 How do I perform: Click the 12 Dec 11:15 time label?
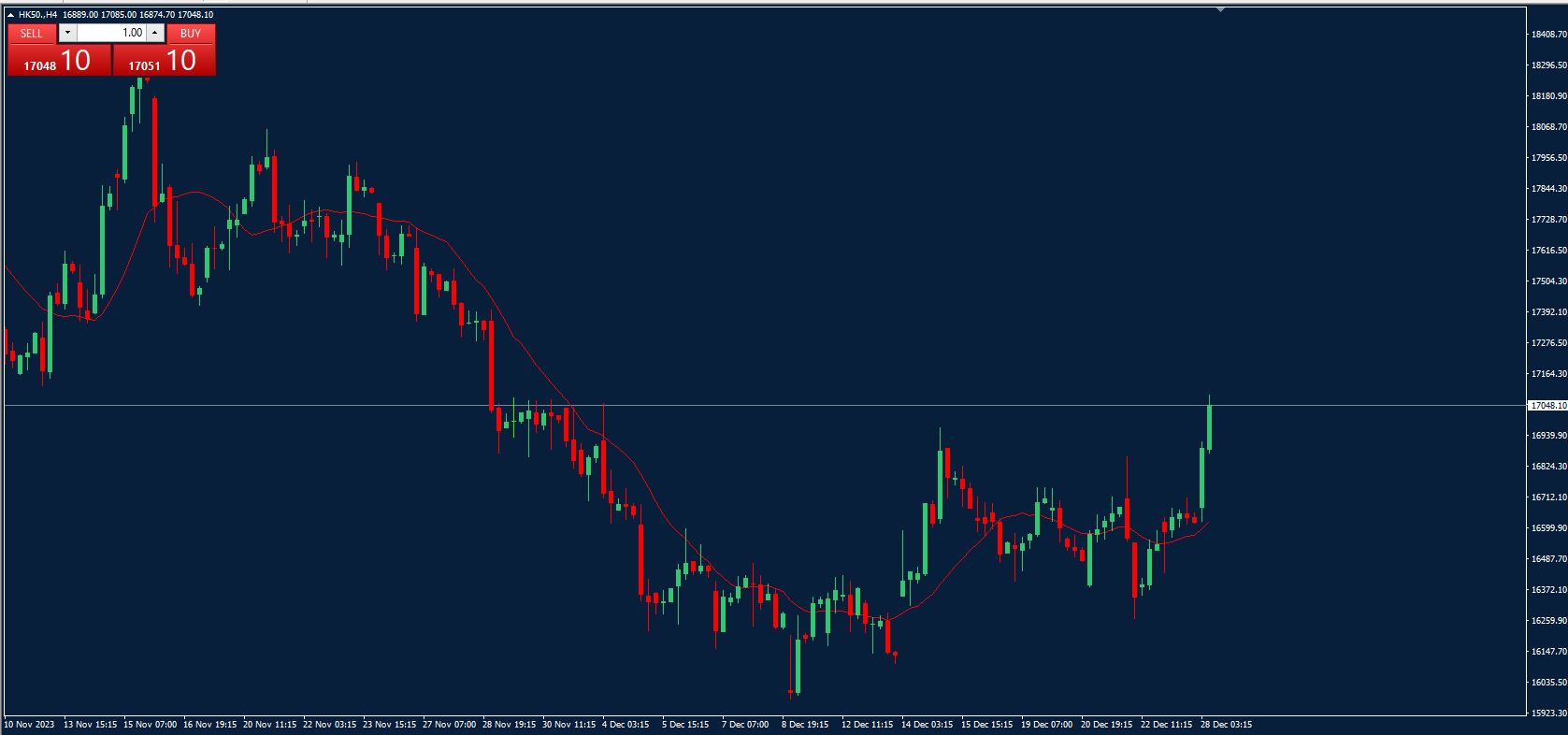[866, 724]
